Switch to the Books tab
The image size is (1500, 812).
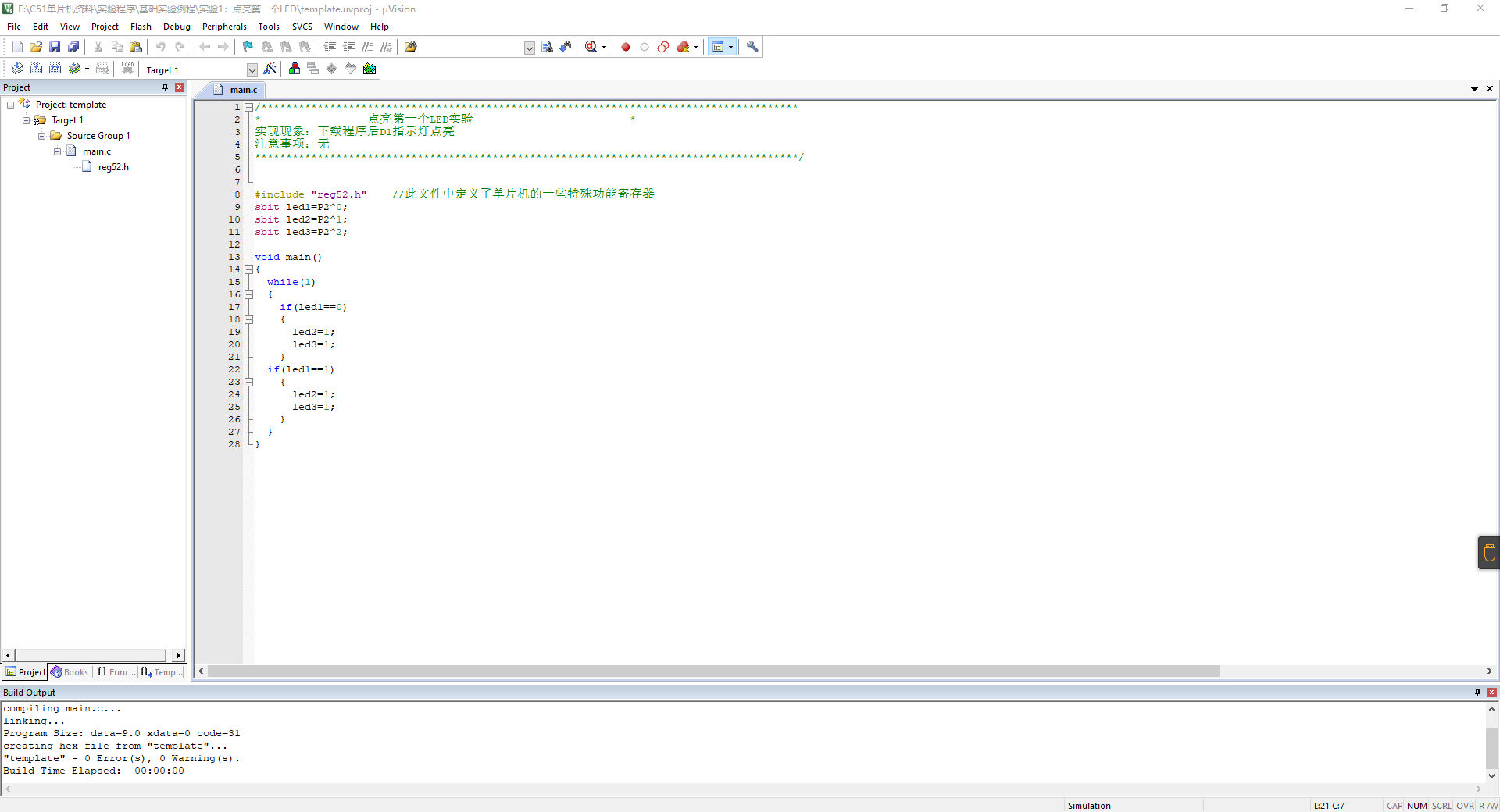[x=70, y=672]
